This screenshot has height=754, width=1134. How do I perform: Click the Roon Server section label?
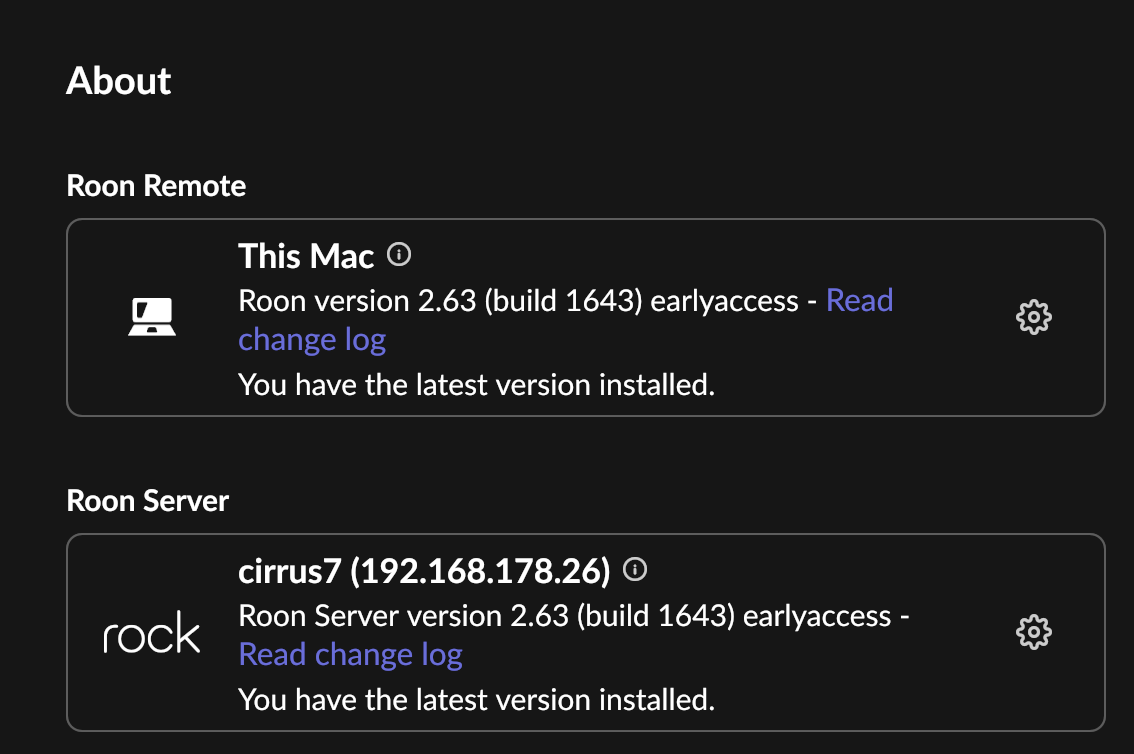[x=148, y=501]
